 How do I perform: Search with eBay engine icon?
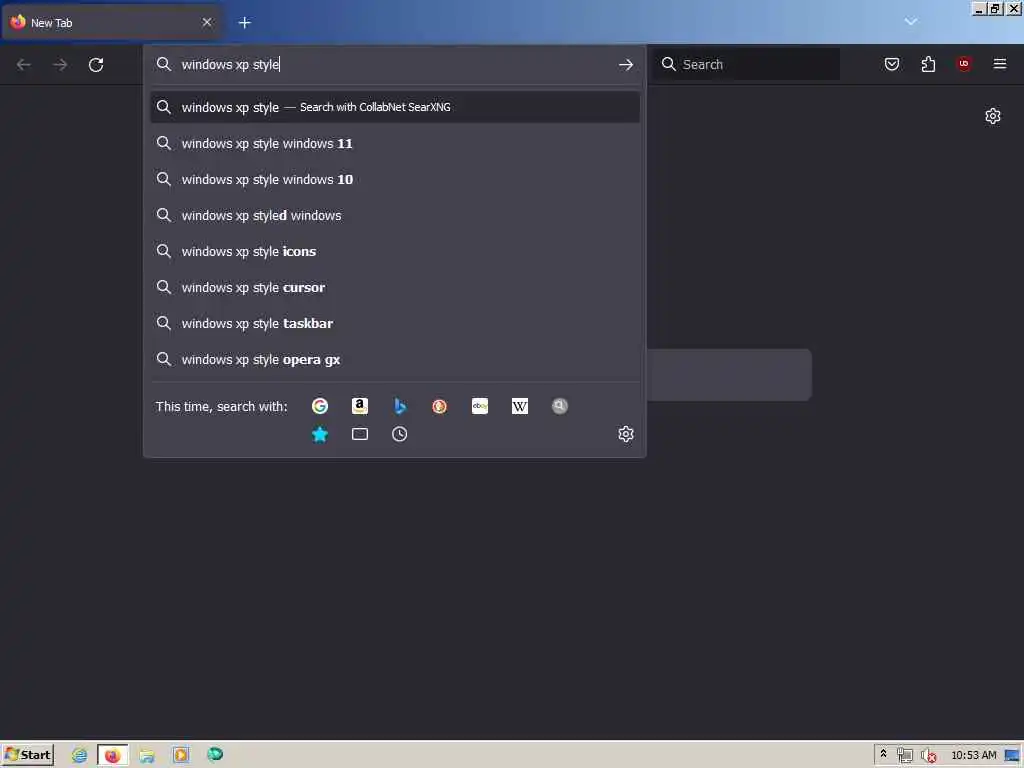click(x=480, y=406)
